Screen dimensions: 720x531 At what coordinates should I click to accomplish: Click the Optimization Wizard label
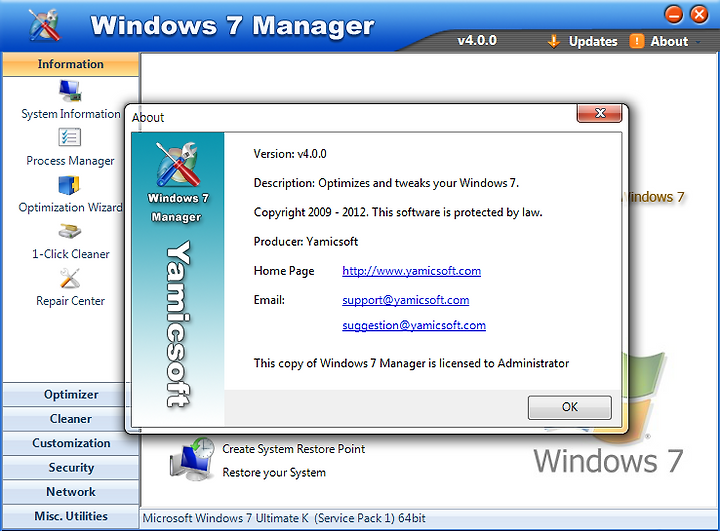pyautogui.click(x=71, y=208)
